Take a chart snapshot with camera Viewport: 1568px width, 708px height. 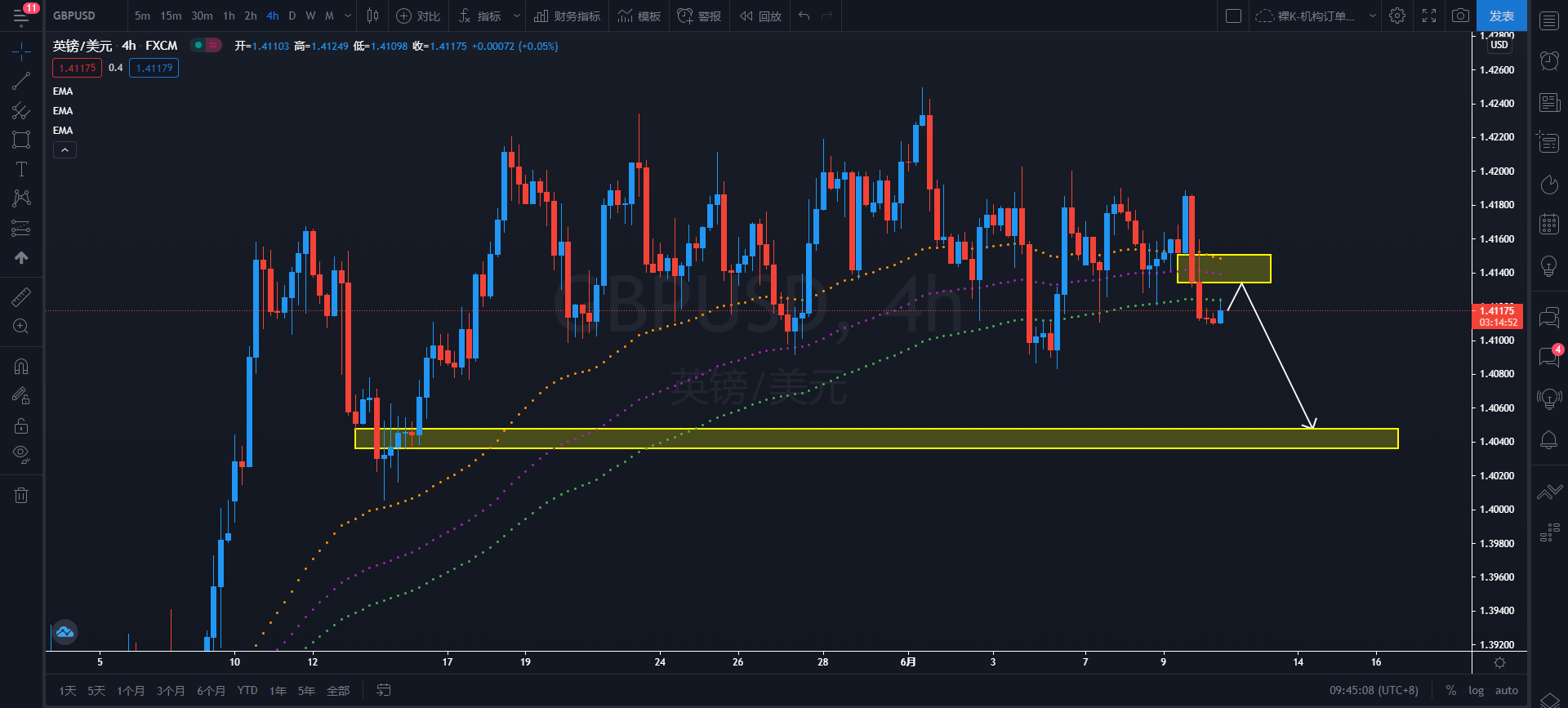(x=1460, y=16)
